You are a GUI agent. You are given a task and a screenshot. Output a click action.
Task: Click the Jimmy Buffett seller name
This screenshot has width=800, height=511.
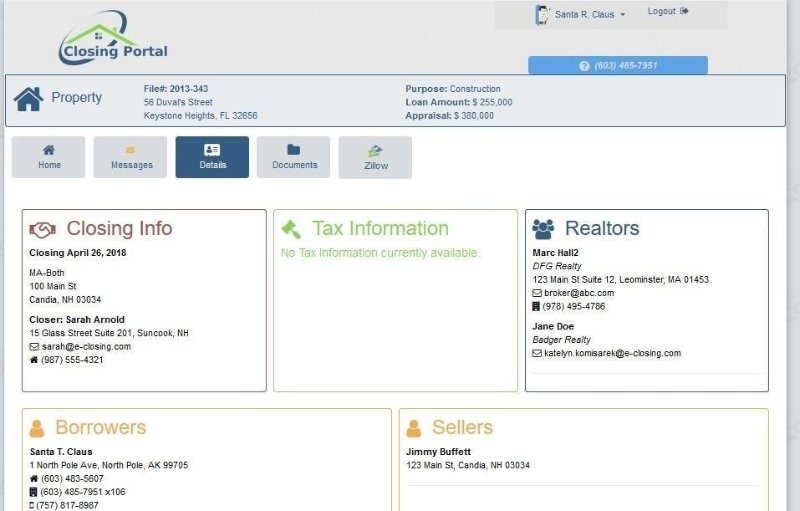[x=438, y=452]
